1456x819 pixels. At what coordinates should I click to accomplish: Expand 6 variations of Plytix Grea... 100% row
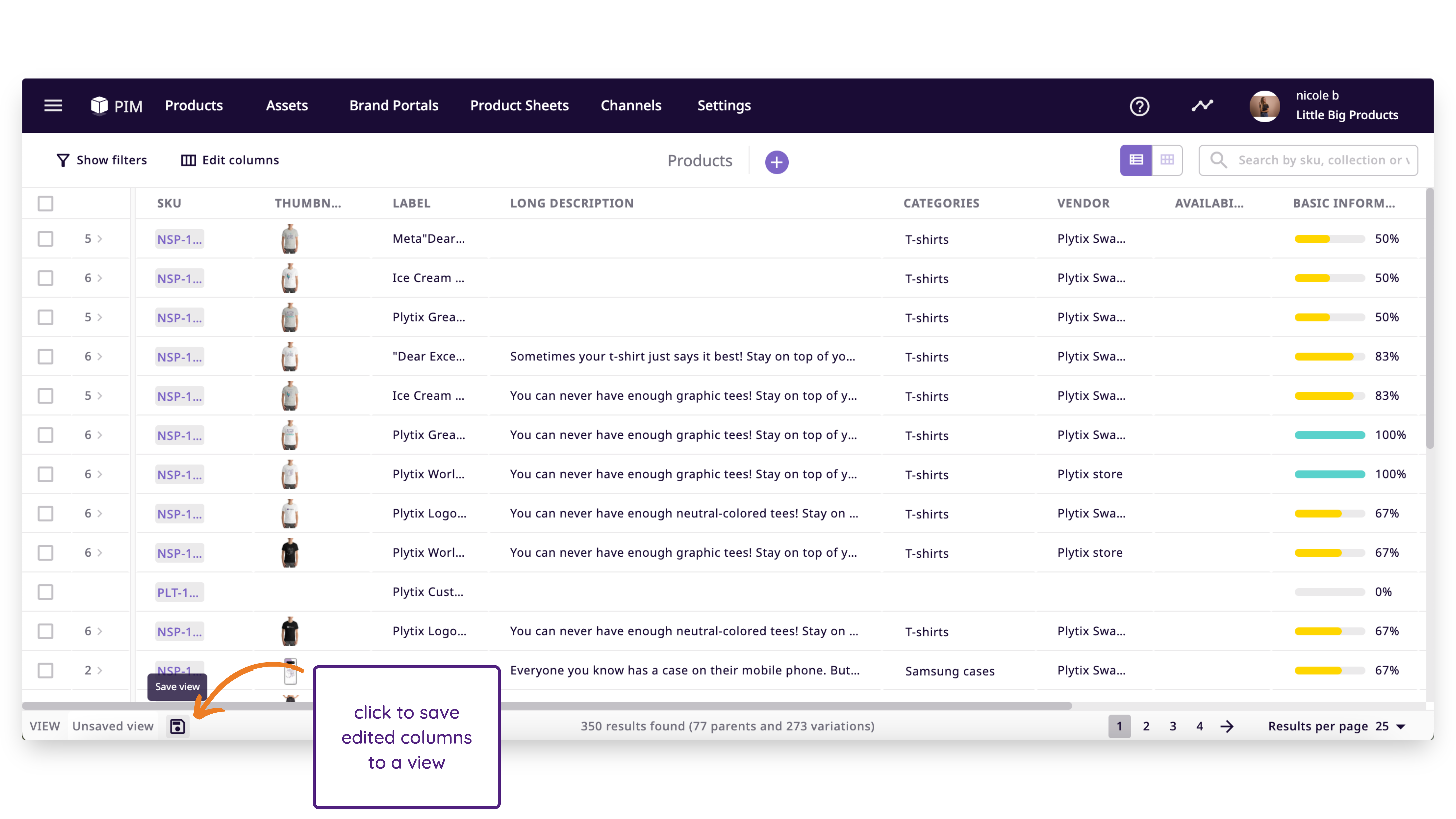[x=93, y=435]
